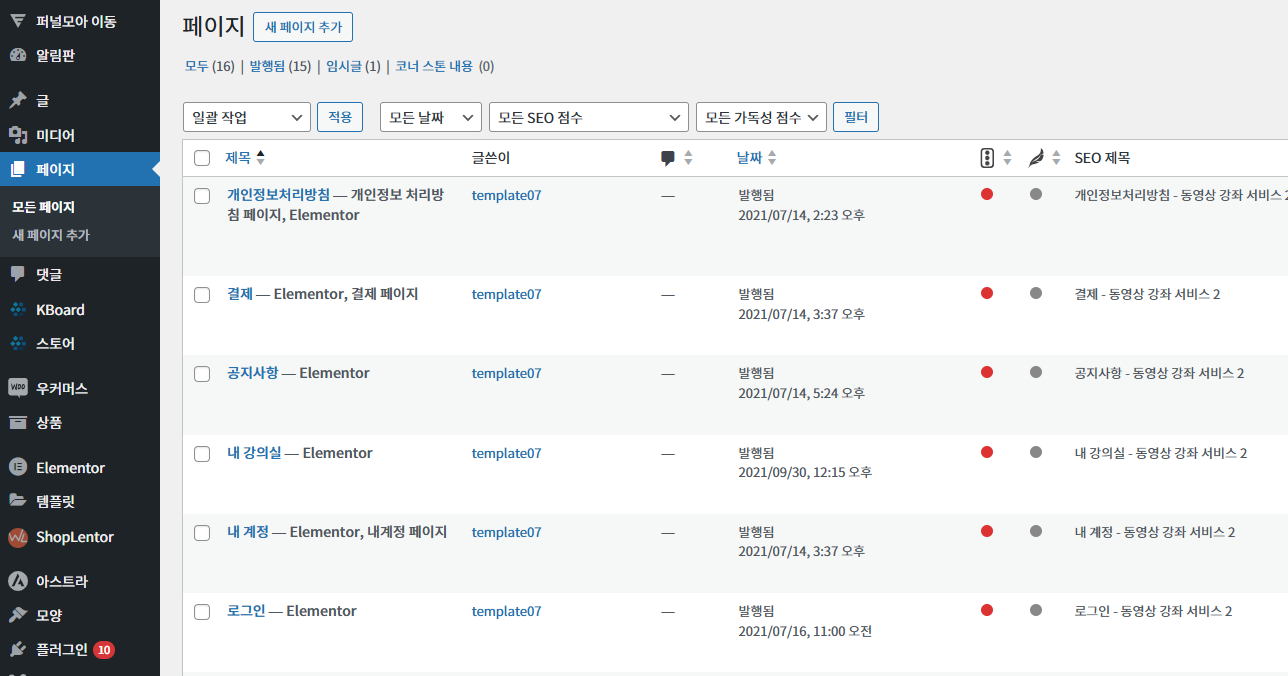Open the 로그인 page title link
Viewport: 1288px width, 676px height.
(246, 611)
